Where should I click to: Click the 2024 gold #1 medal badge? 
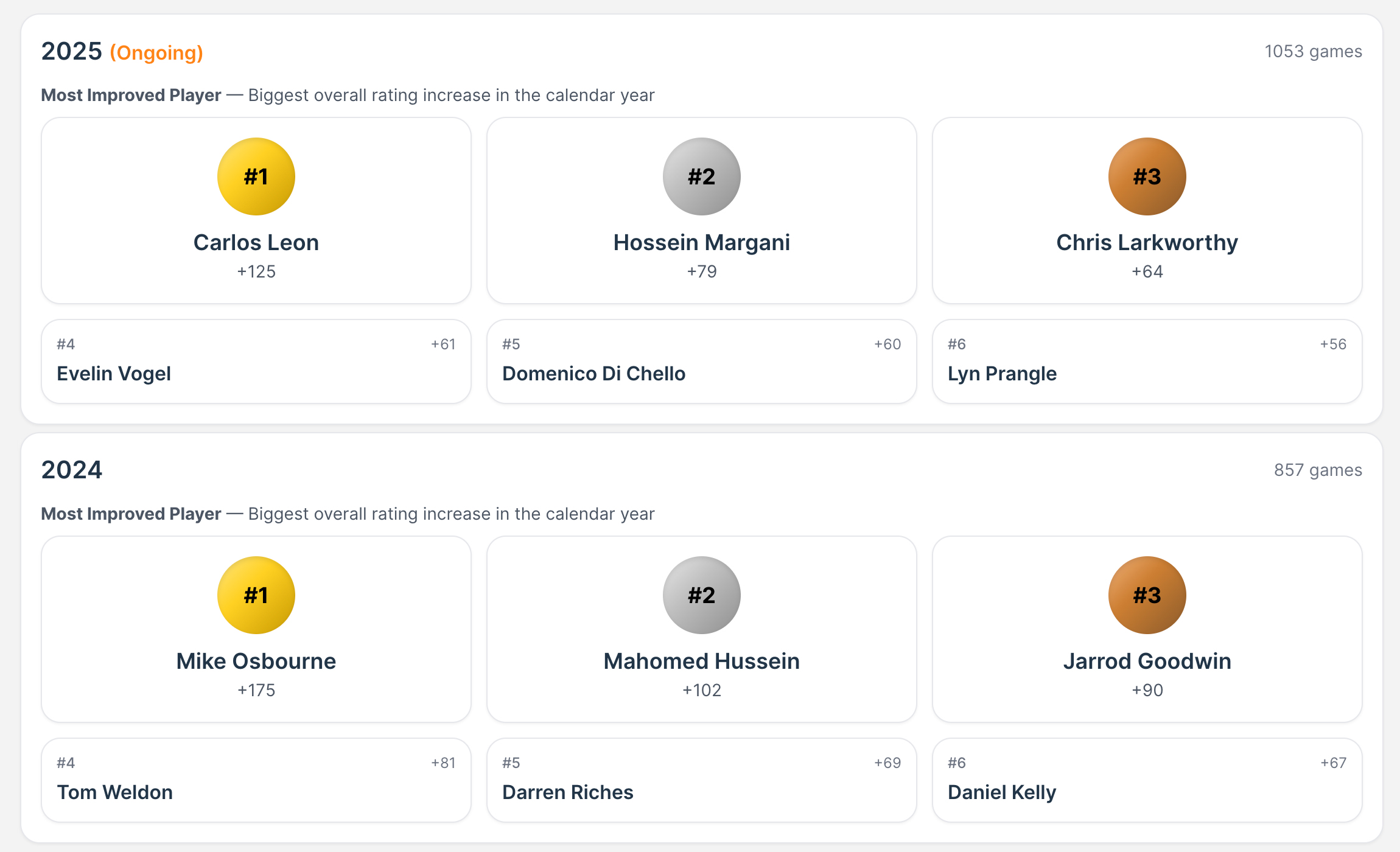pos(256,595)
